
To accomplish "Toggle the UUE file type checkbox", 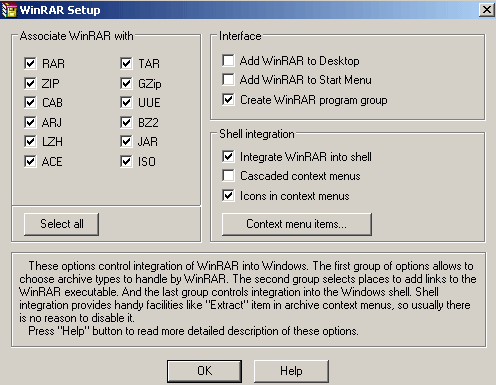I will (x=126, y=102).
